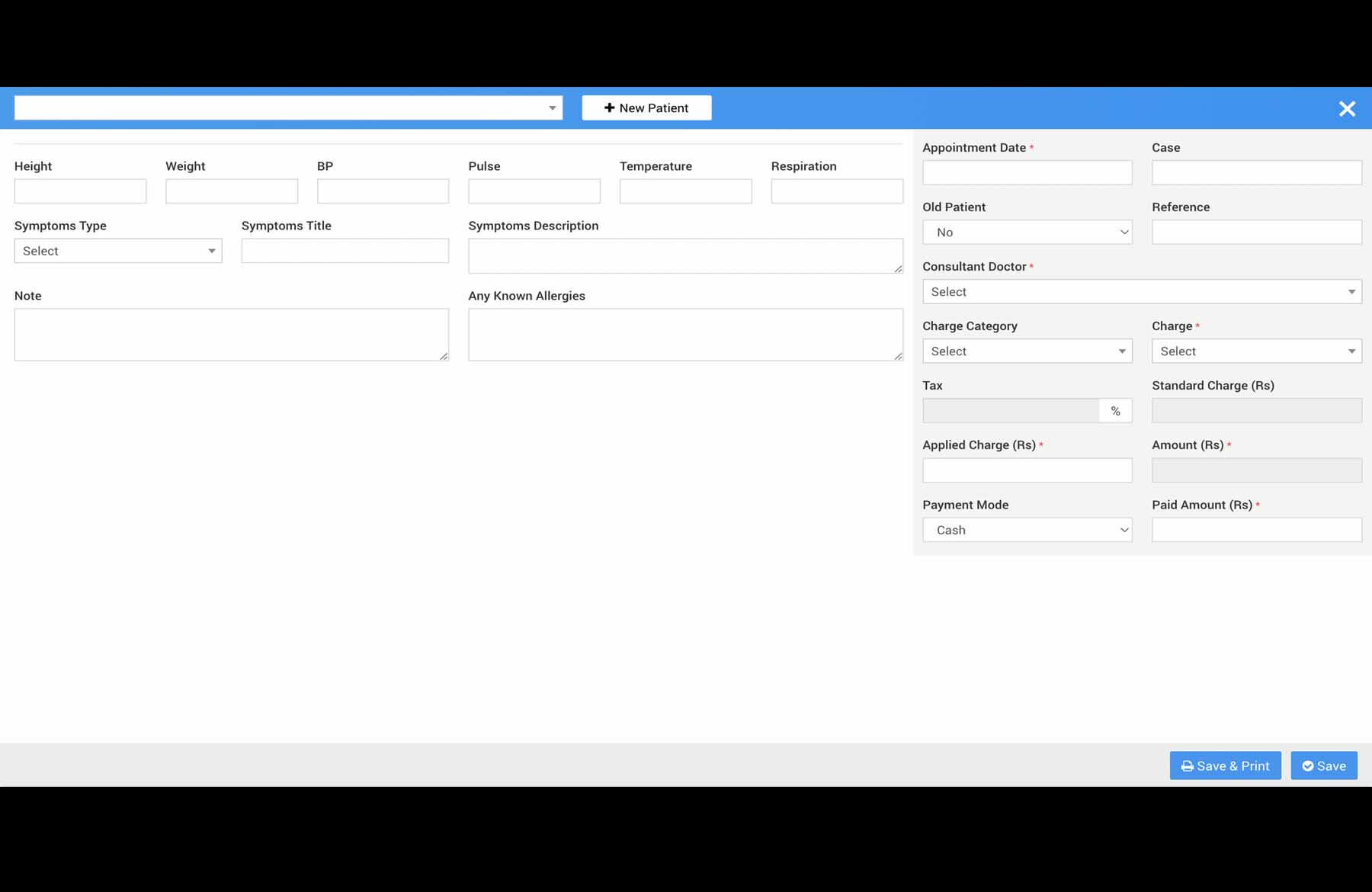Expand the Symptoms Type dropdown
This screenshot has height=892, width=1372.
118,251
